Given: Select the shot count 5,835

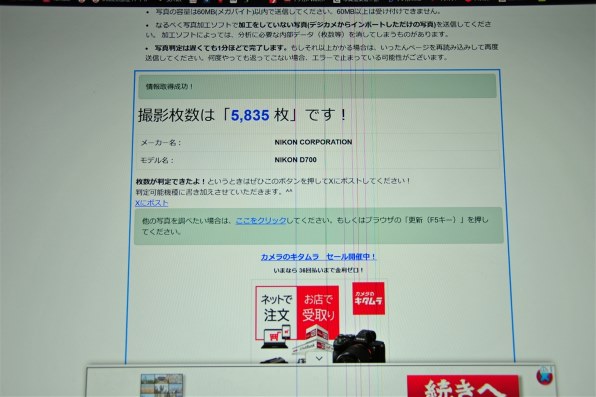Looking at the screenshot, I should click(x=250, y=116).
